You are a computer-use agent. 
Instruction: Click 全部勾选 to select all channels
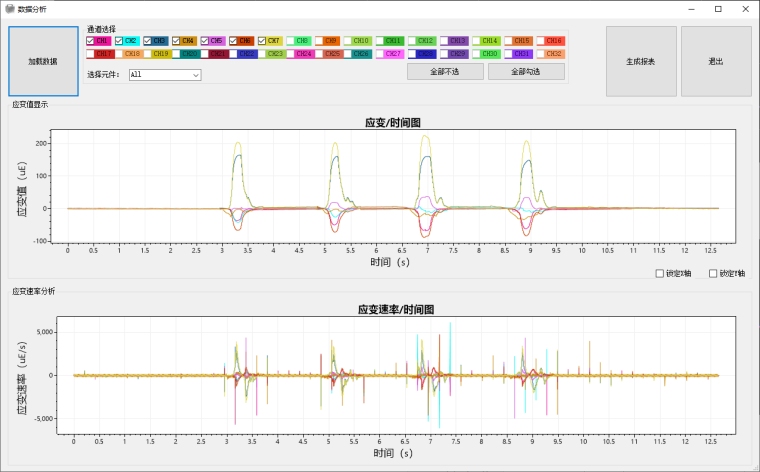click(526, 72)
